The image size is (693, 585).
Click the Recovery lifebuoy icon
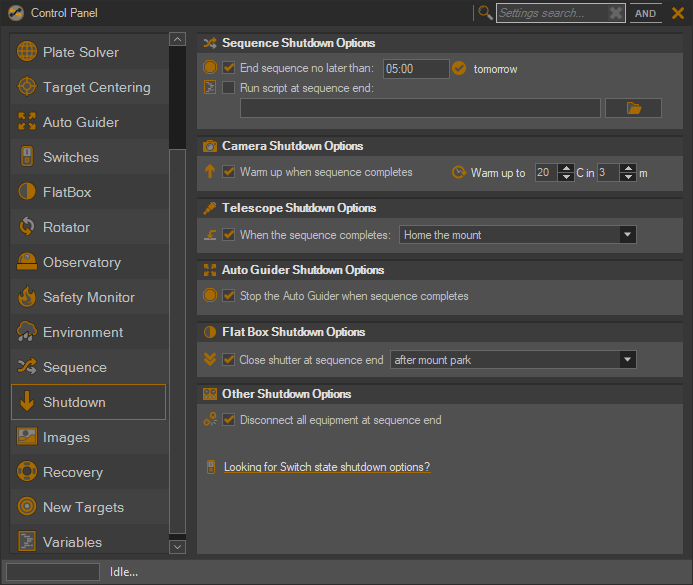27,471
